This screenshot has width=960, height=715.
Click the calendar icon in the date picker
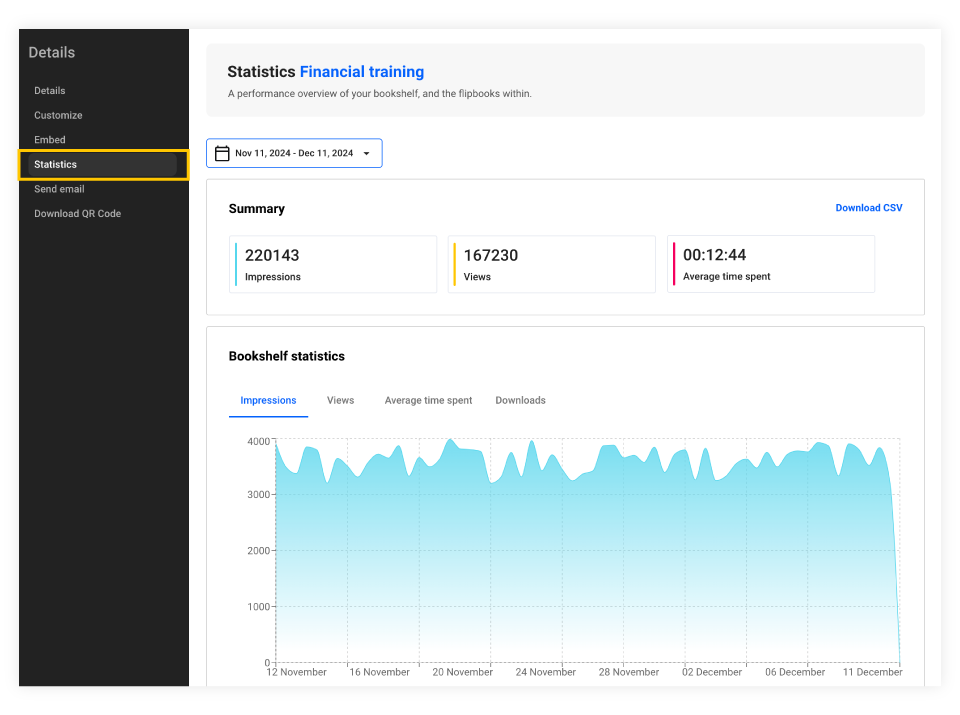point(222,152)
